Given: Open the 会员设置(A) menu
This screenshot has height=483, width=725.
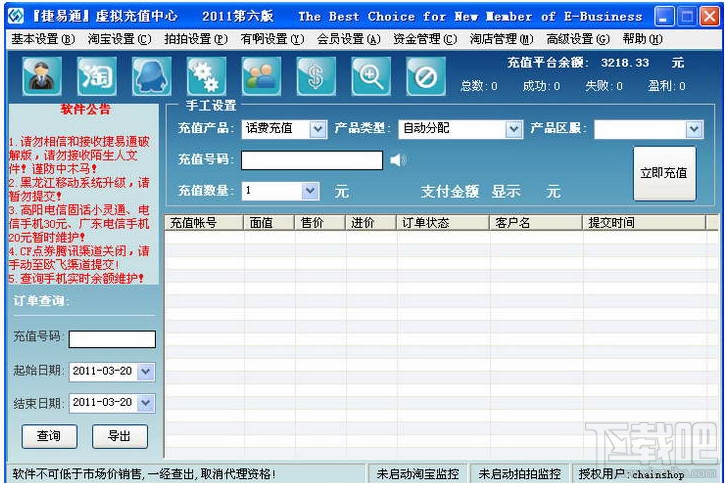Looking at the screenshot, I should pos(349,39).
